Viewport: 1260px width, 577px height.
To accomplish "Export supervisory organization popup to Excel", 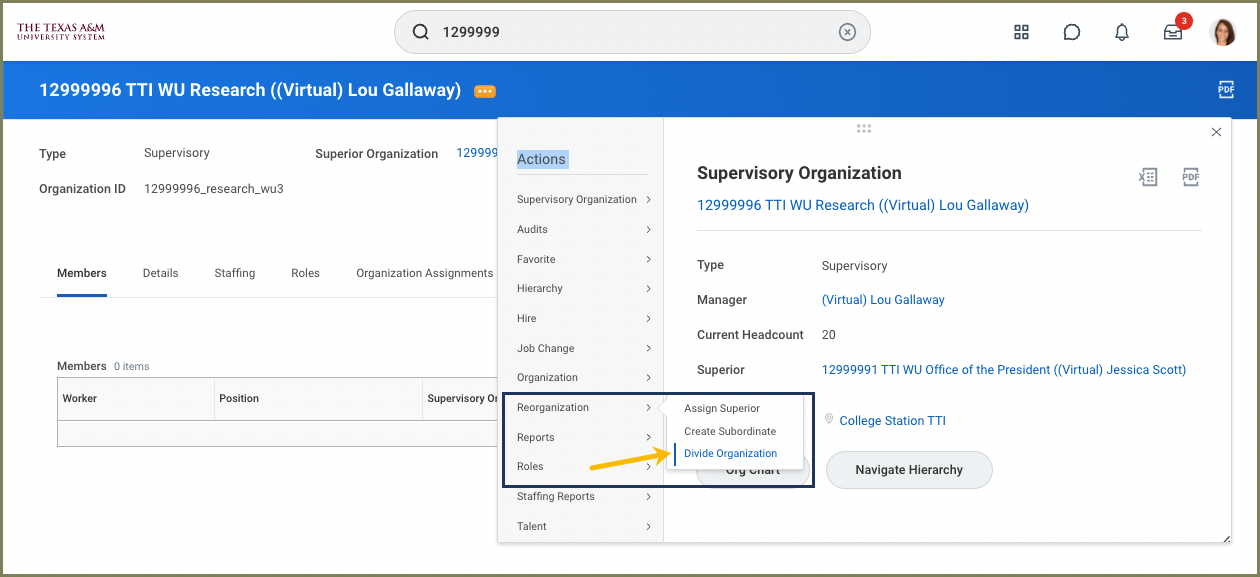I will (1148, 177).
